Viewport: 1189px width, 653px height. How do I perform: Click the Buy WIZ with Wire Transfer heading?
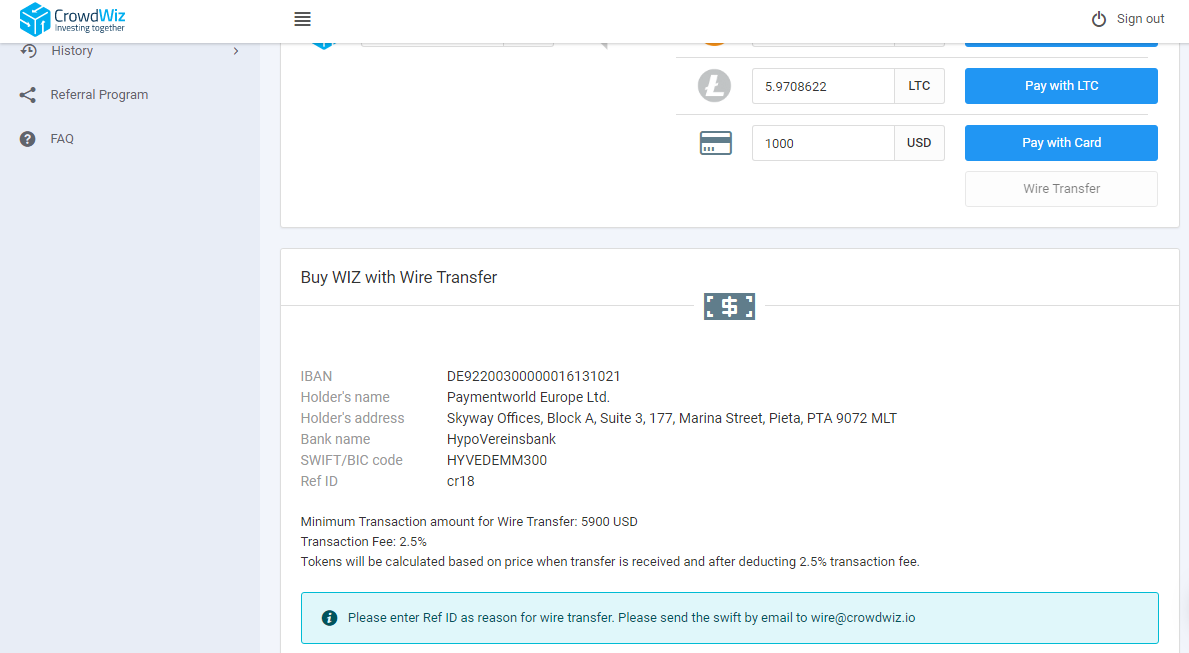pos(399,278)
